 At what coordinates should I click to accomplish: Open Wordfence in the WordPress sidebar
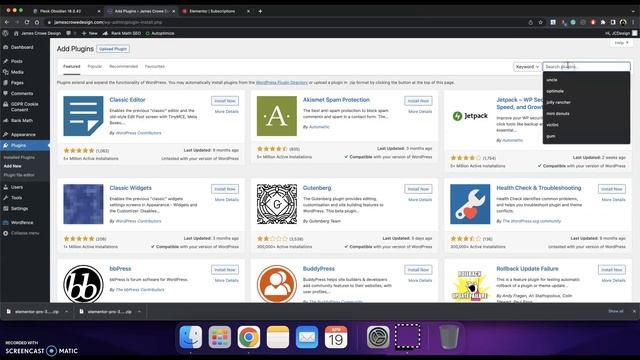[24, 222]
